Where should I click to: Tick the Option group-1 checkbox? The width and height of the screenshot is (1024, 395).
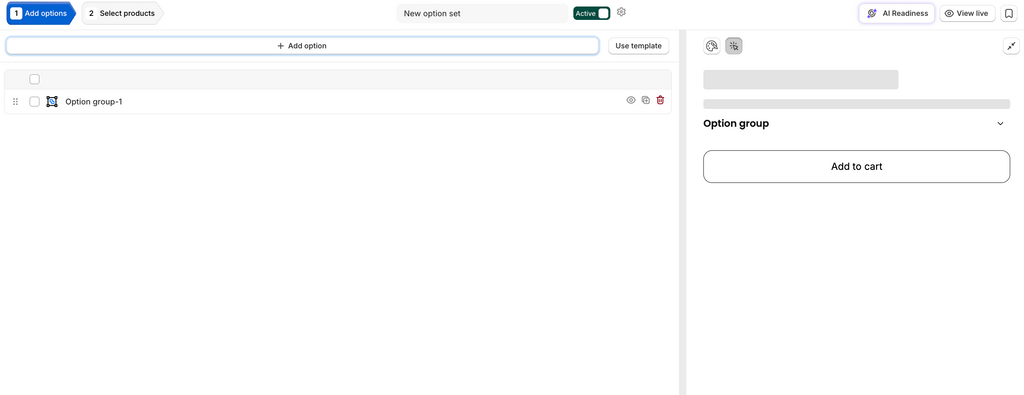tap(35, 101)
